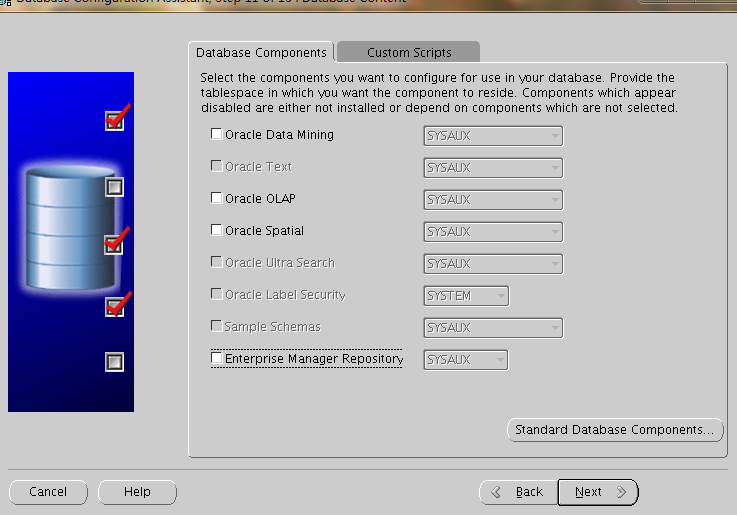
Task: Click the Next button's right arrow
Action: (x=621, y=492)
